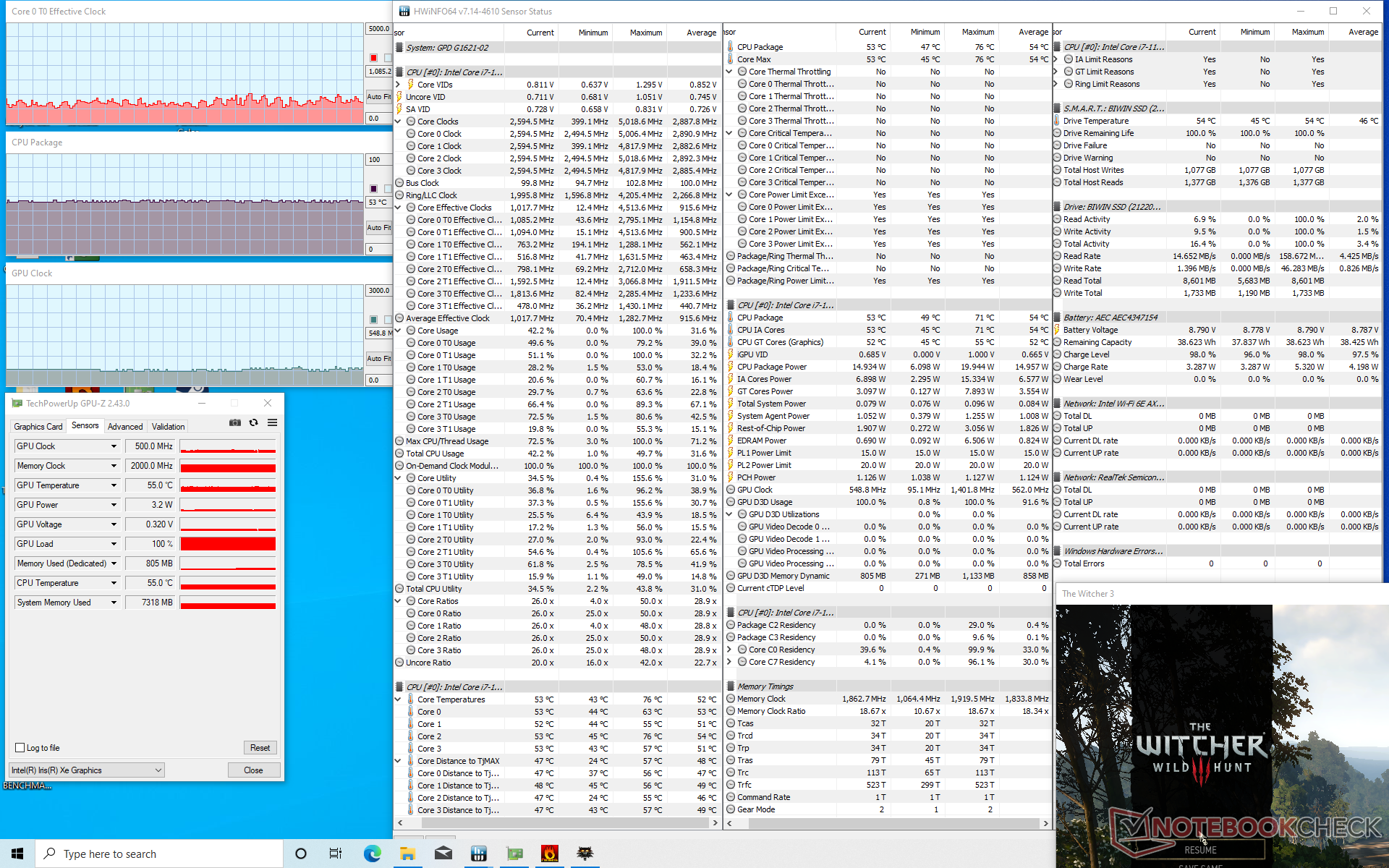Collapse the Core Usage group
Viewport: 1389px width, 868px height.
click(x=398, y=331)
